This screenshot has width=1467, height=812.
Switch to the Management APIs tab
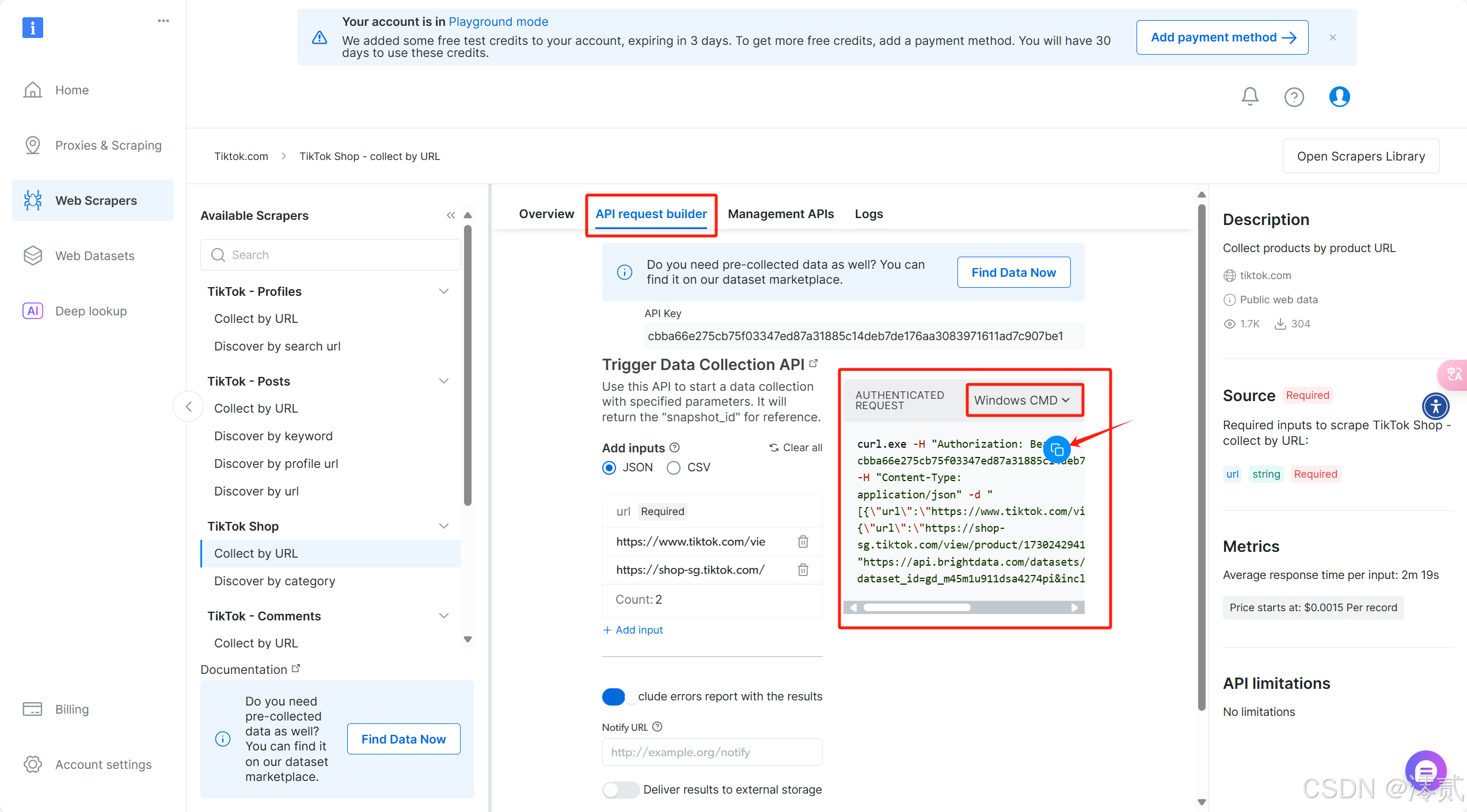pos(781,214)
